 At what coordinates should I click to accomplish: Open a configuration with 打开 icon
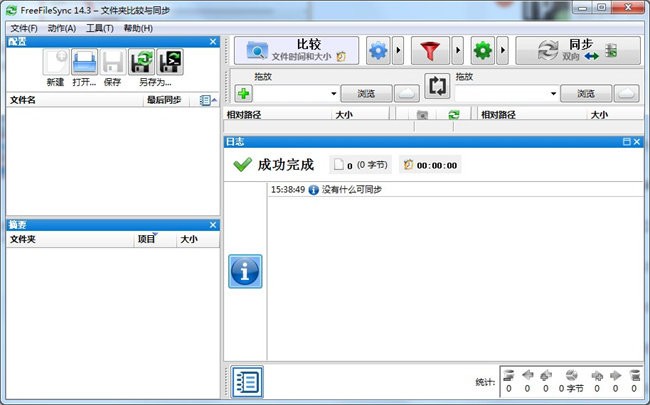coord(85,62)
